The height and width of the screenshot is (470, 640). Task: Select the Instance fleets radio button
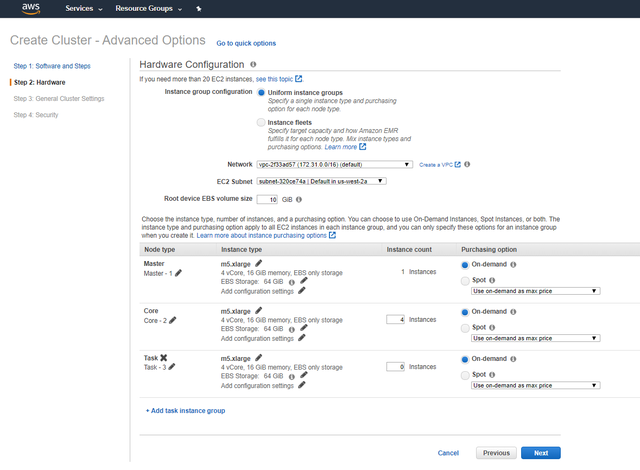pyautogui.click(x=261, y=122)
